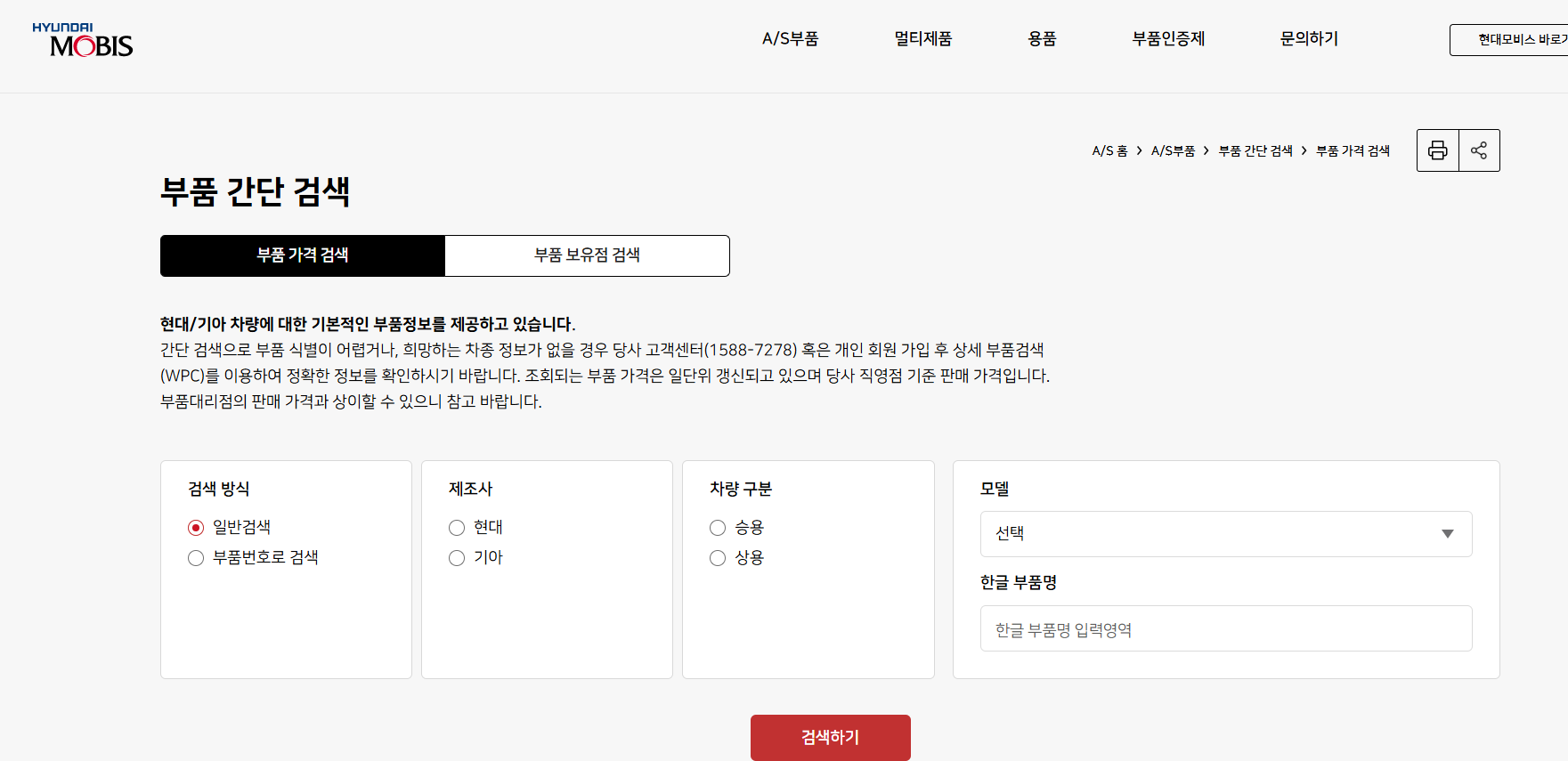Select the 일반검색 radio button
Screen dimensions: 1568x761
coord(196,528)
